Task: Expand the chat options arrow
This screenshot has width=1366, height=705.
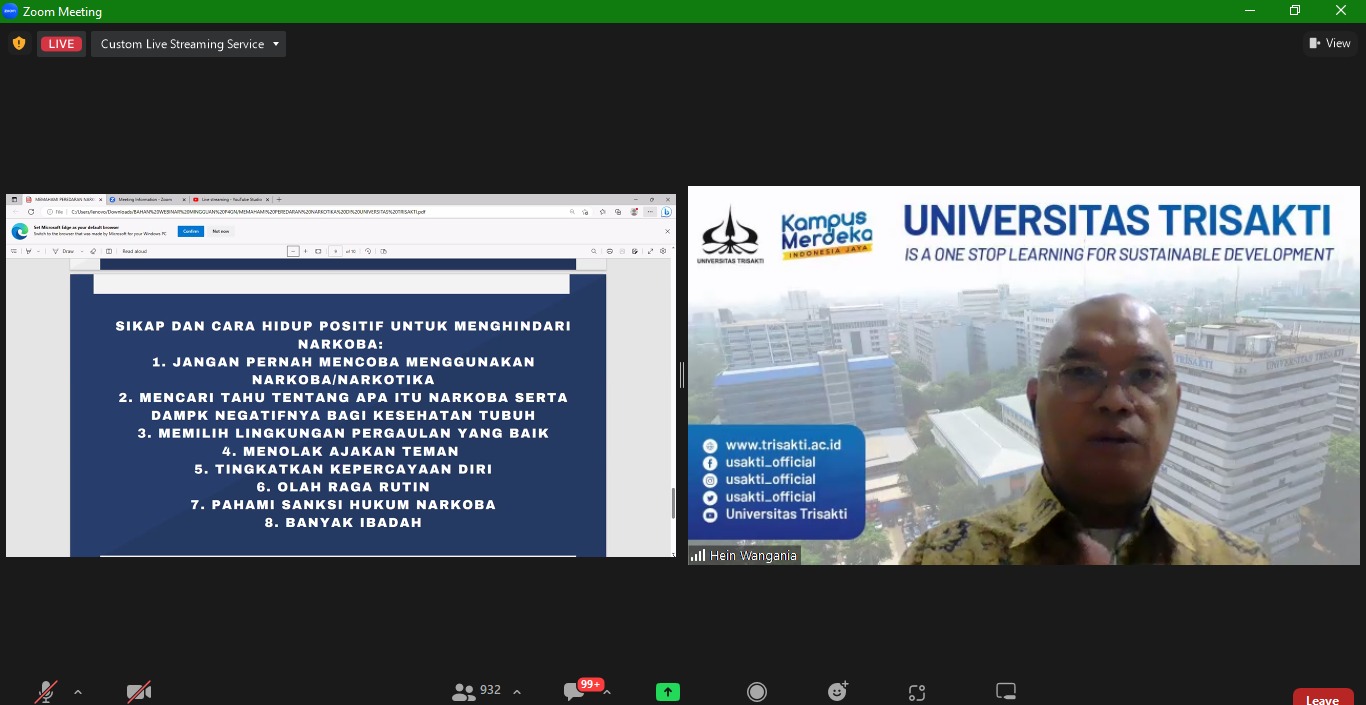Action: click(x=607, y=692)
